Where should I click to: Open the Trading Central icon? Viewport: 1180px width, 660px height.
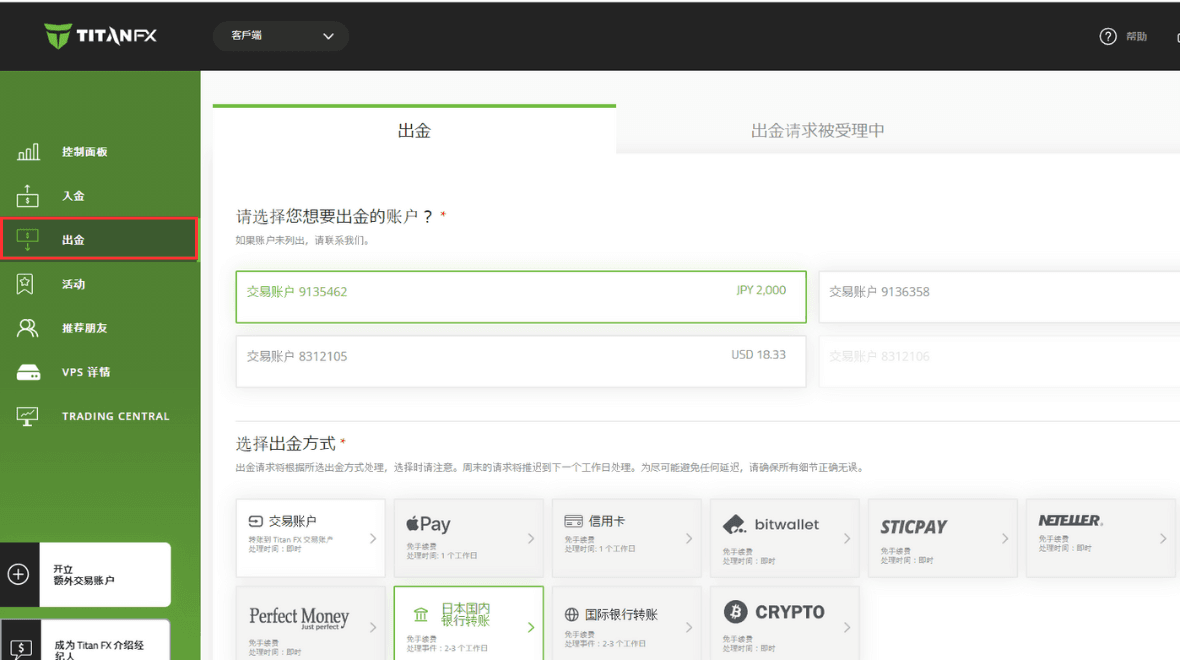tap(28, 416)
